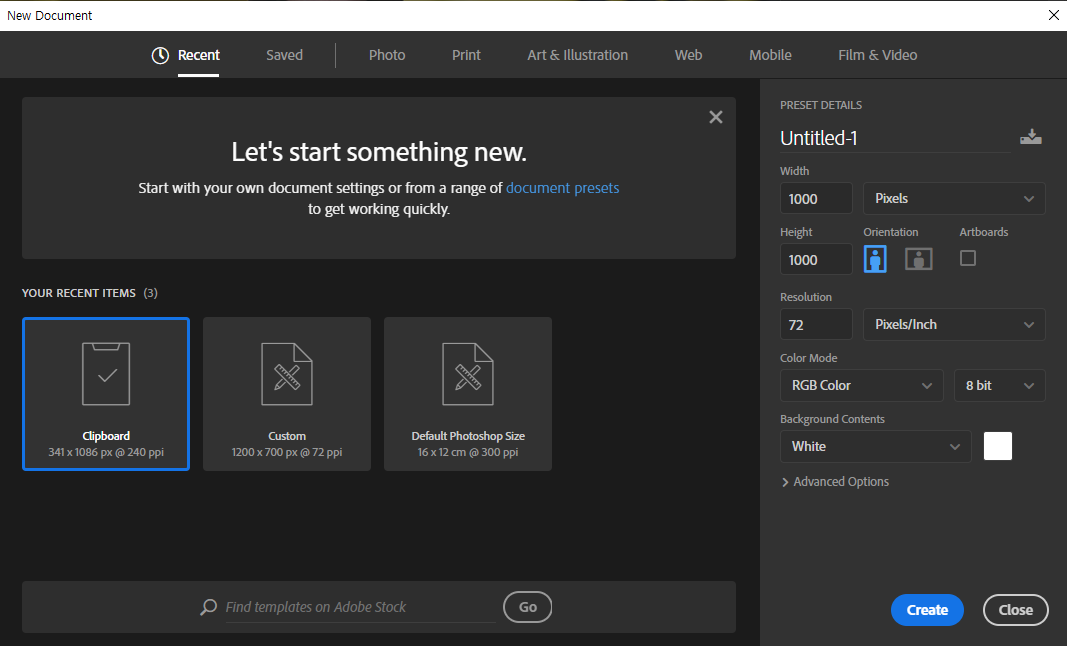Click the "PRESET DETAILS" label
The image size is (1067, 646).
pyautogui.click(x=821, y=105)
